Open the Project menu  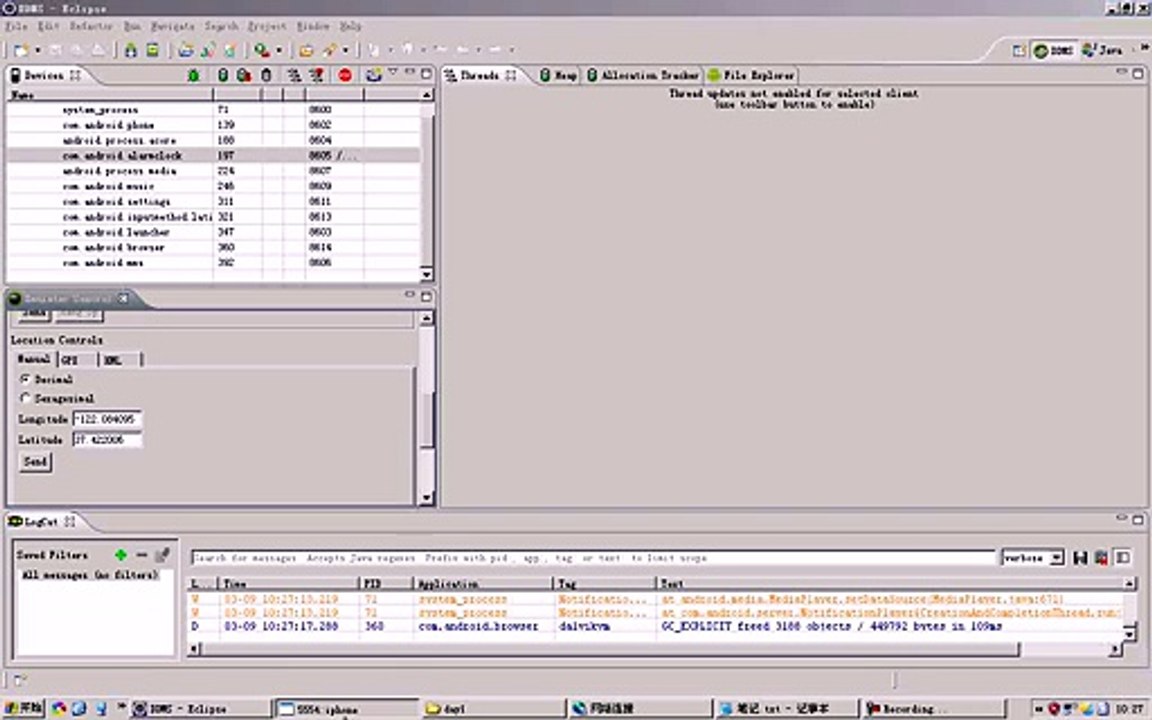(x=267, y=26)
